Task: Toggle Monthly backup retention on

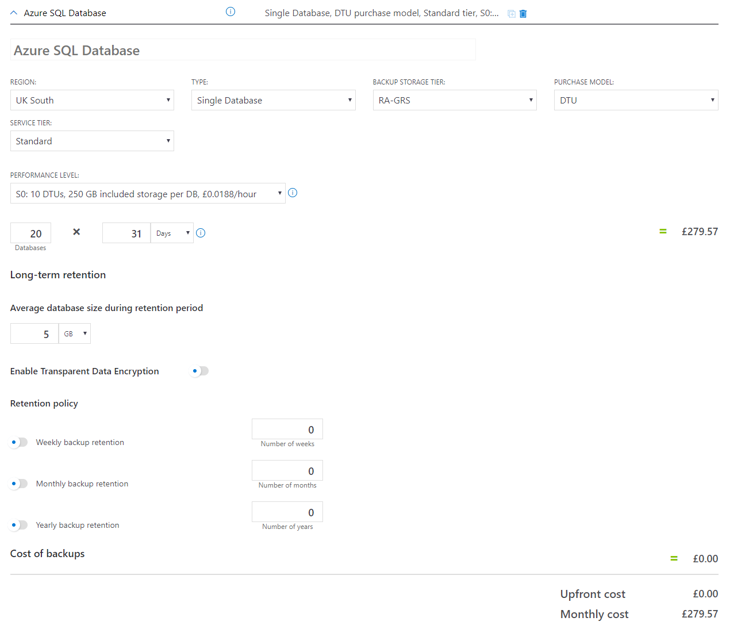Action: click(x=19, y=484)
